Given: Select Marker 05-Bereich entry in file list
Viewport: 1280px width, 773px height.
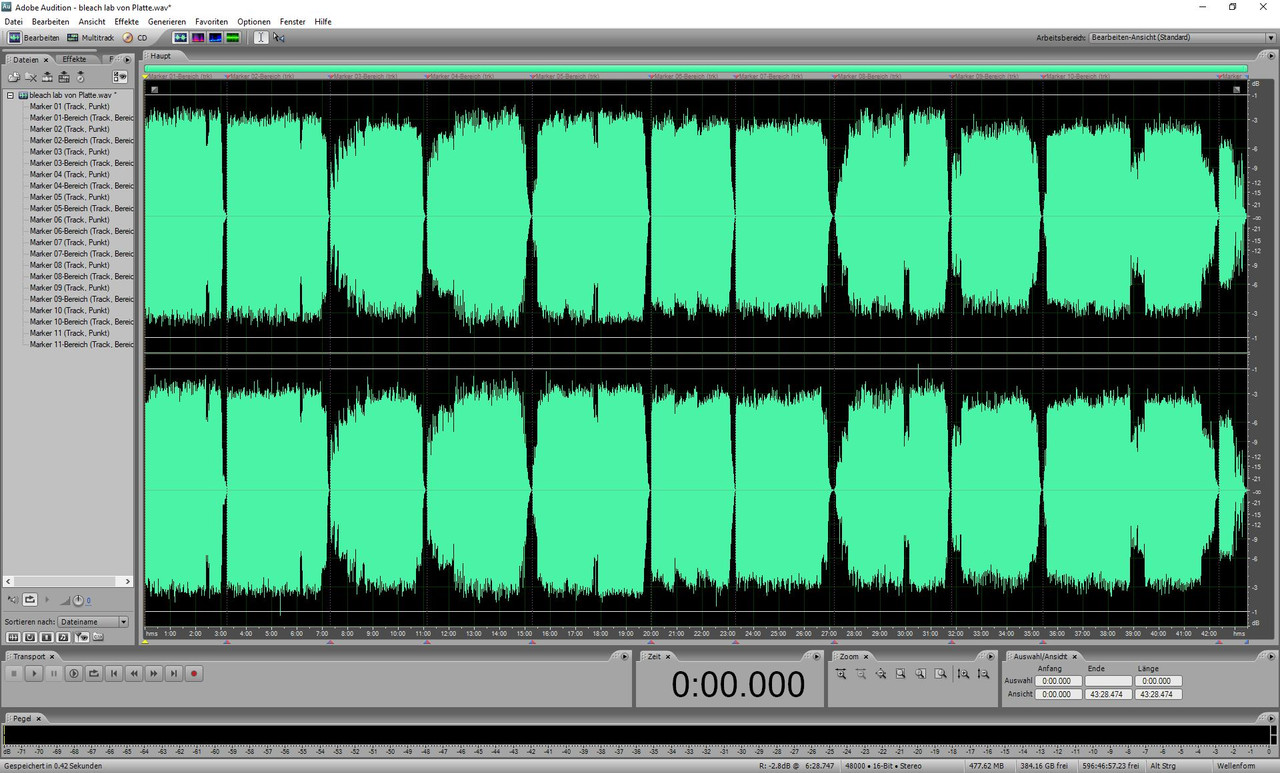Looking at the screenshot, I should pyautogui.click(x=81, y=208).
